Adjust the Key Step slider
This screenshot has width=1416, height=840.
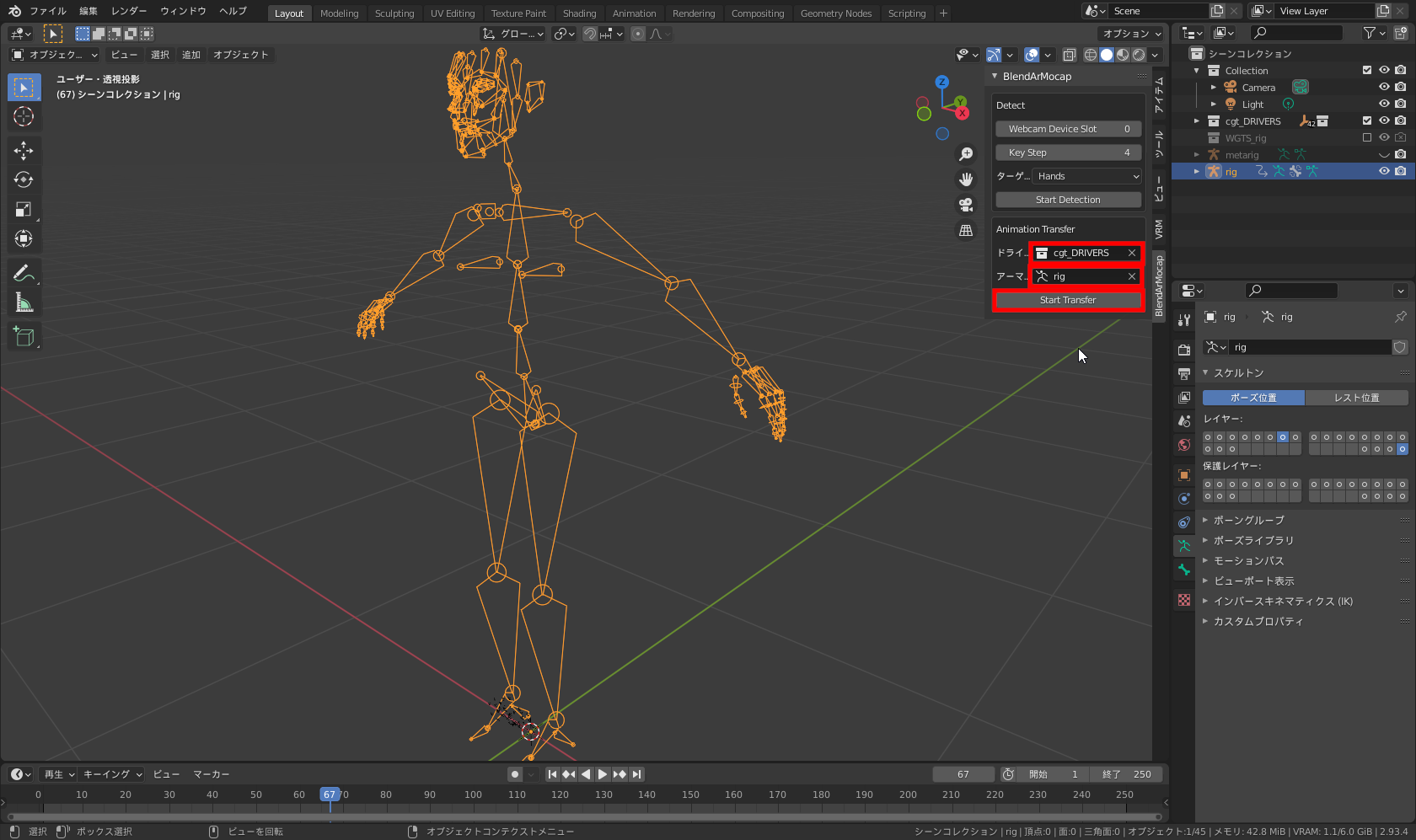1068,152
